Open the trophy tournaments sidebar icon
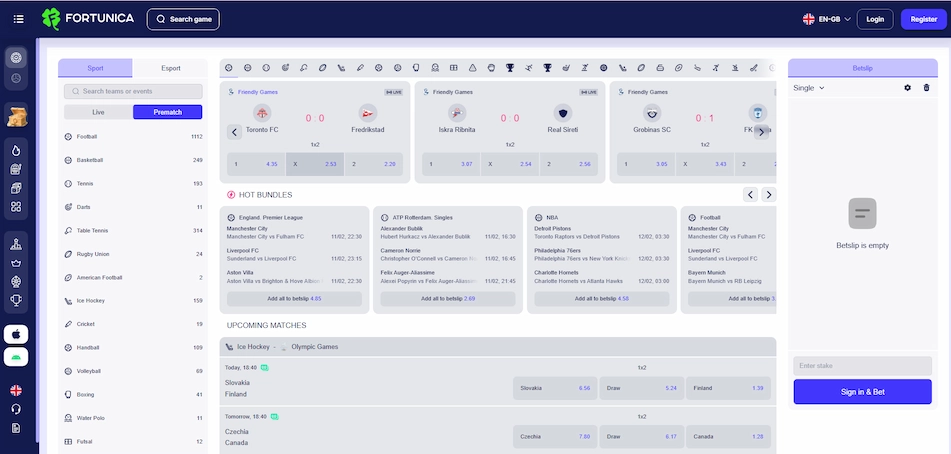 tap(16, 300)
